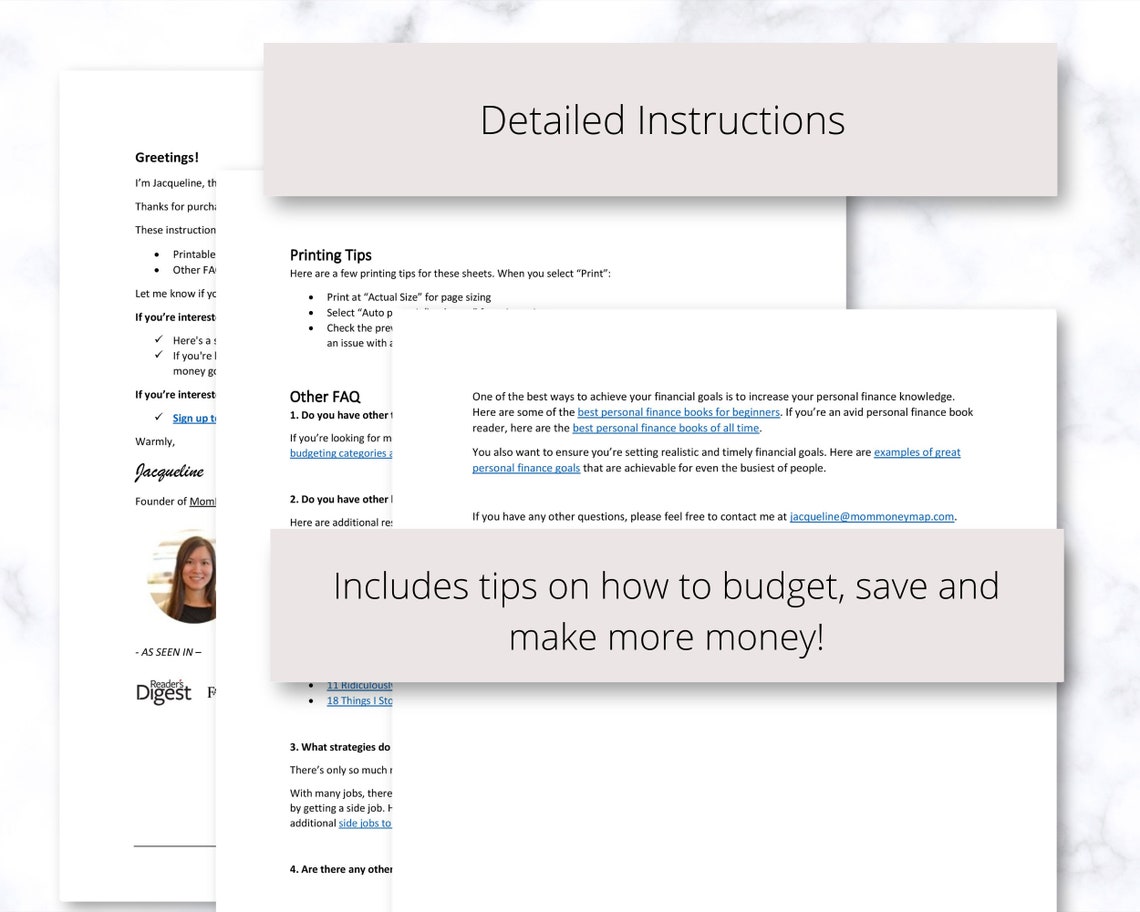Open the side jobs link
Screen dimensions: 1140x912
(x=365, y=823)
